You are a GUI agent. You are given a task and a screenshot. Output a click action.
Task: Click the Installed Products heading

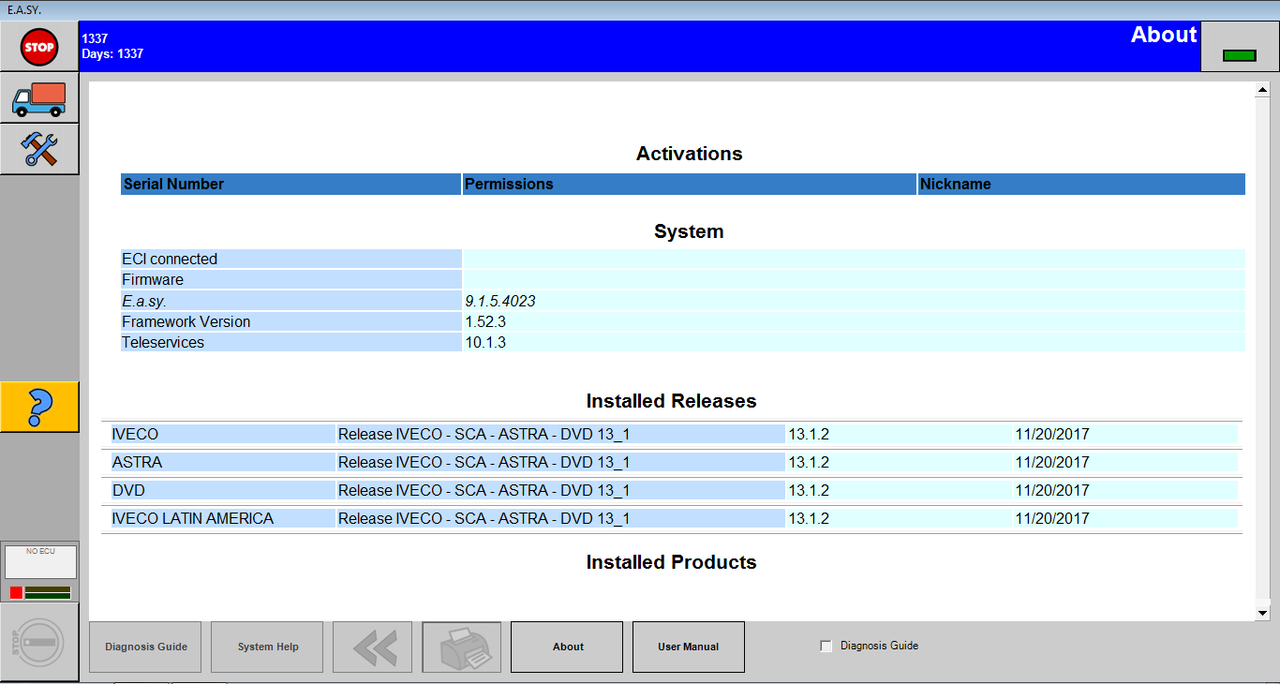671,562
